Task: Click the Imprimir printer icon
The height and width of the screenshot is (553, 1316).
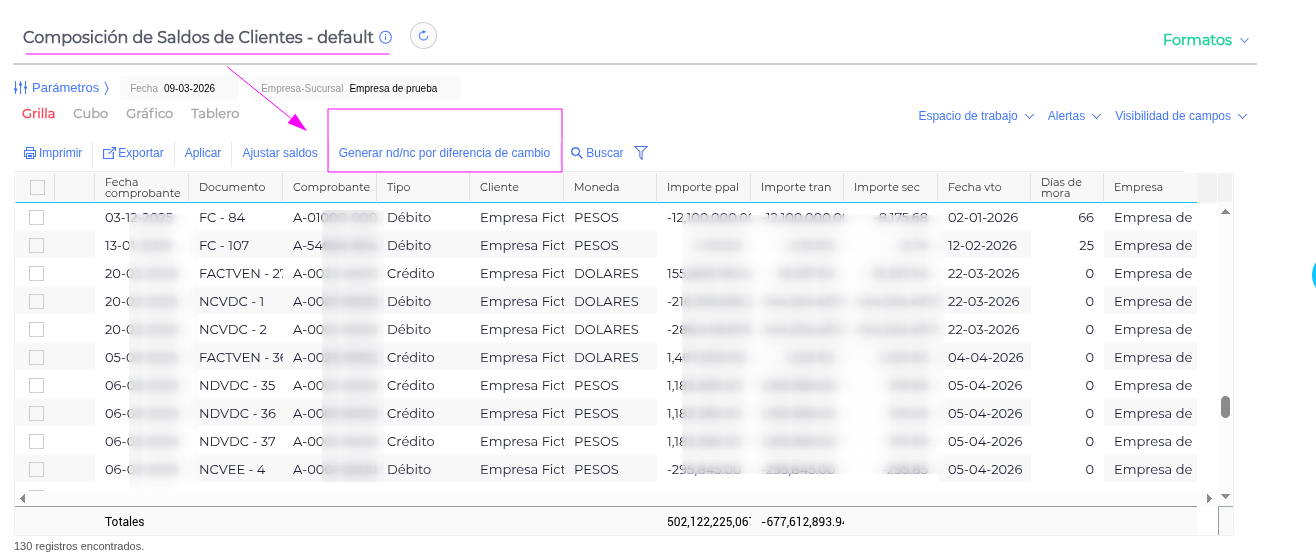Action: coord(30,153)
